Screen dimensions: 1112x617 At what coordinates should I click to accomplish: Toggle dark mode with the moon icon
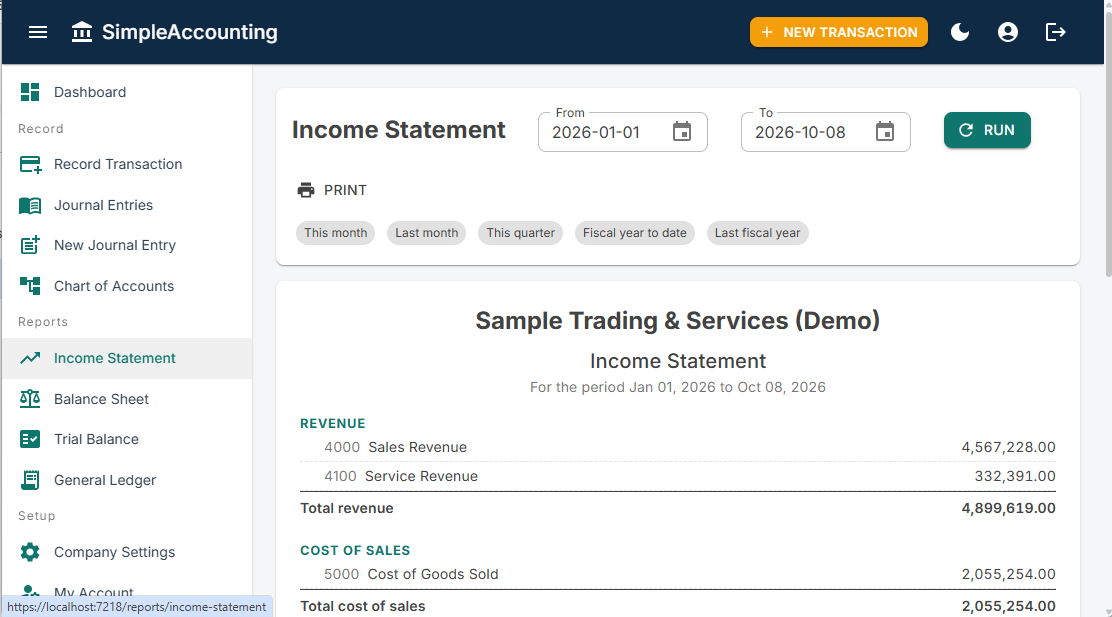960,32
